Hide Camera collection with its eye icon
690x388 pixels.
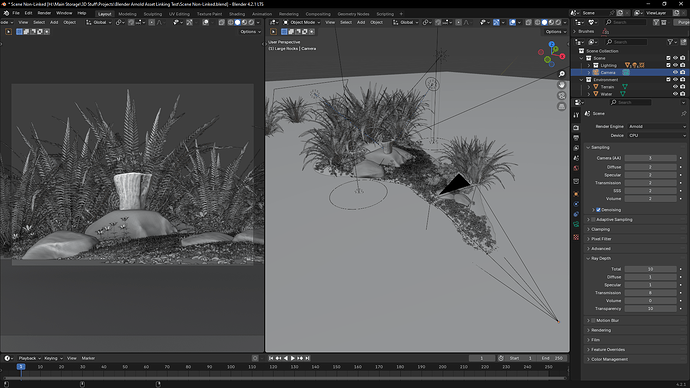pyautogui.click(x=675, y=72)
